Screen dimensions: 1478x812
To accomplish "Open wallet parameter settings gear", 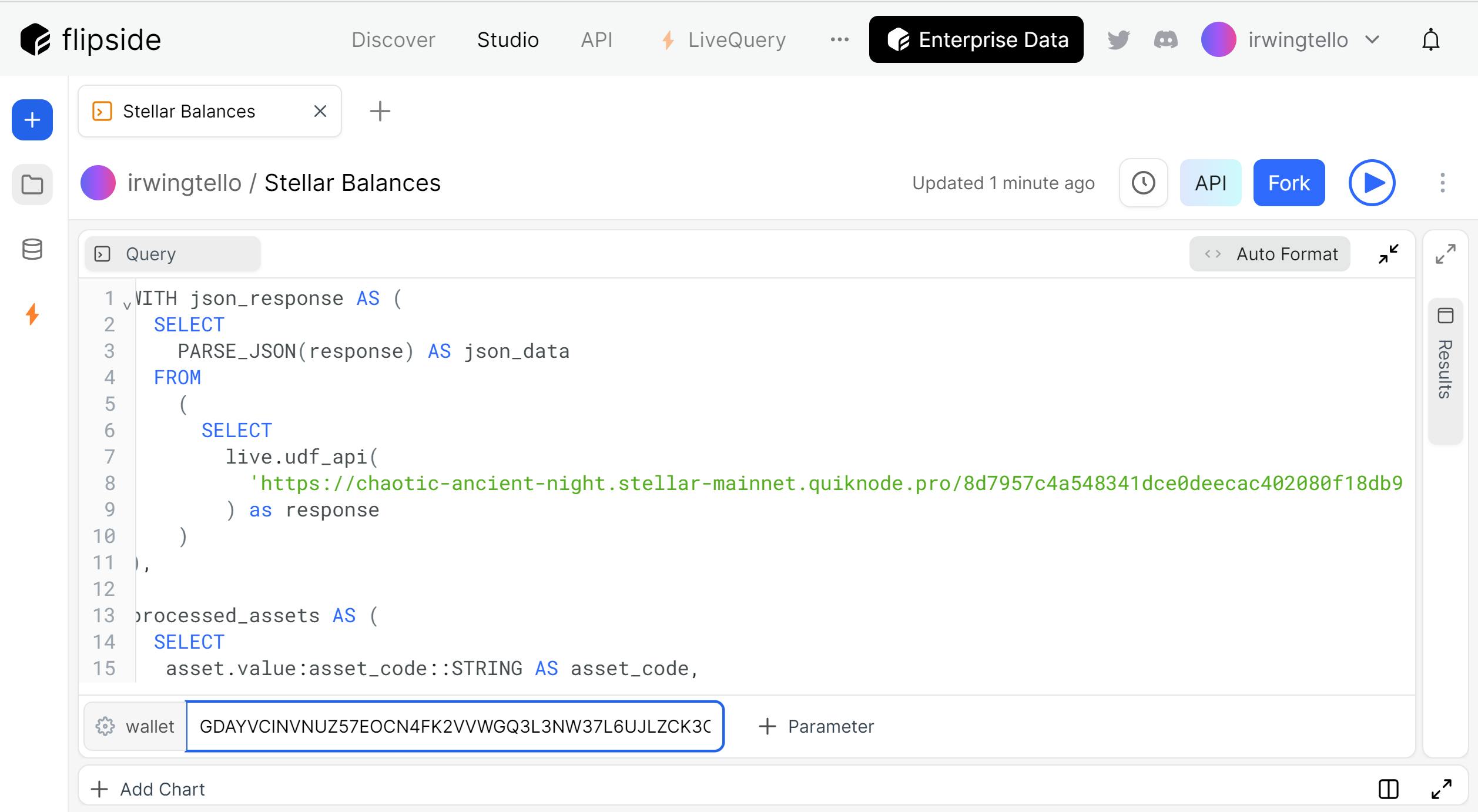I will [105, 726].
